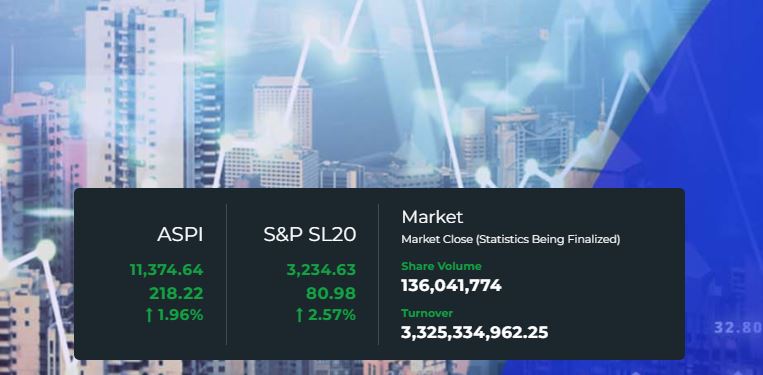Click the S&P SL20 2.57% percentage change
763x375 pixels.
point(332,315)
